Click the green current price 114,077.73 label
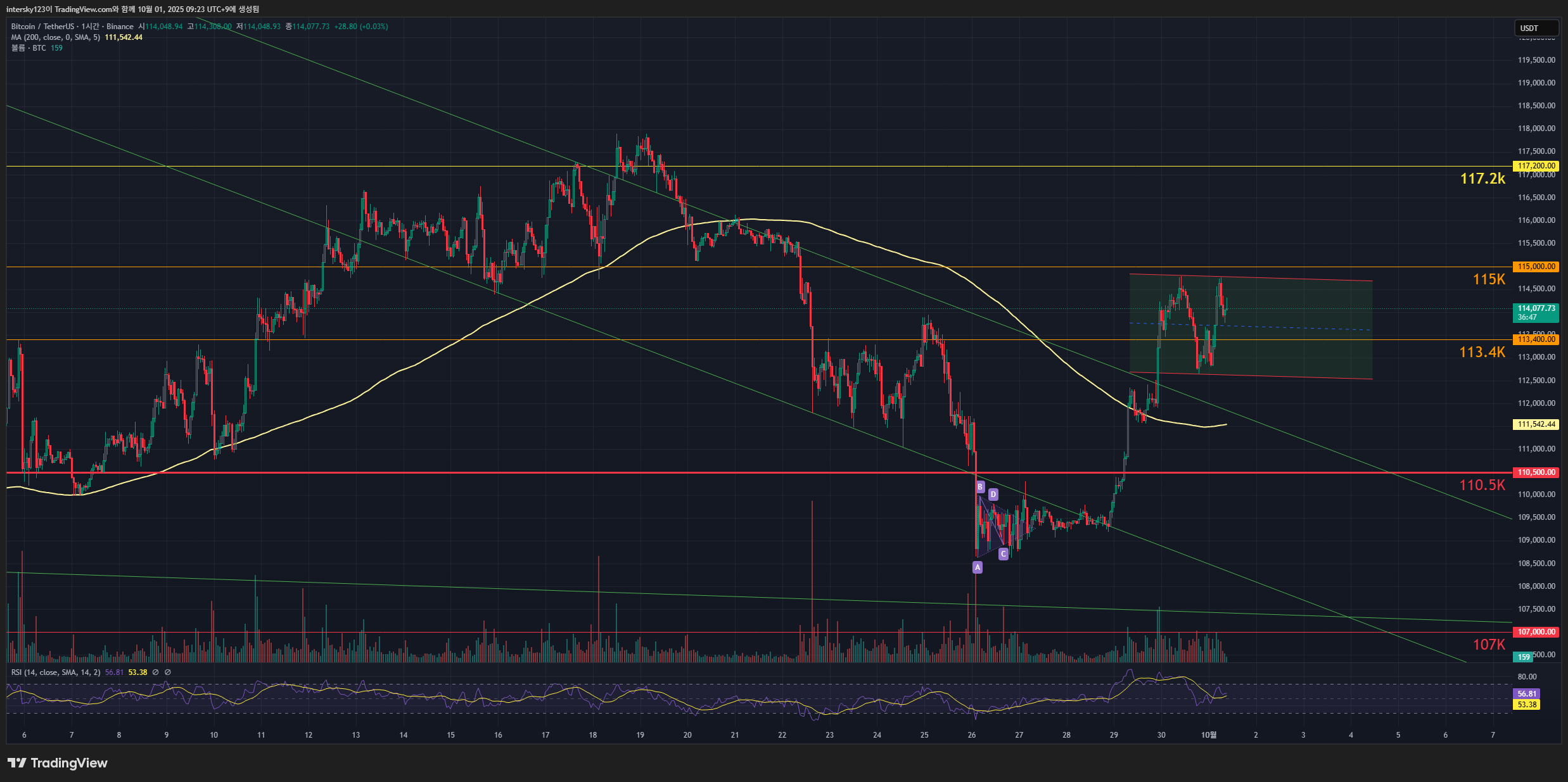1568x782 pixels. 1536,312
